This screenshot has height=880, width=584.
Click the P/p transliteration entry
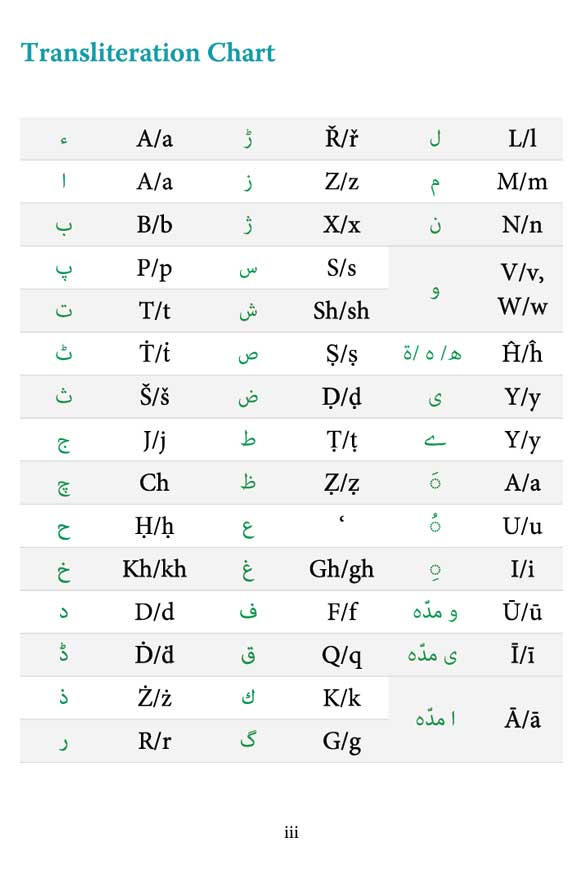point(154,269)
